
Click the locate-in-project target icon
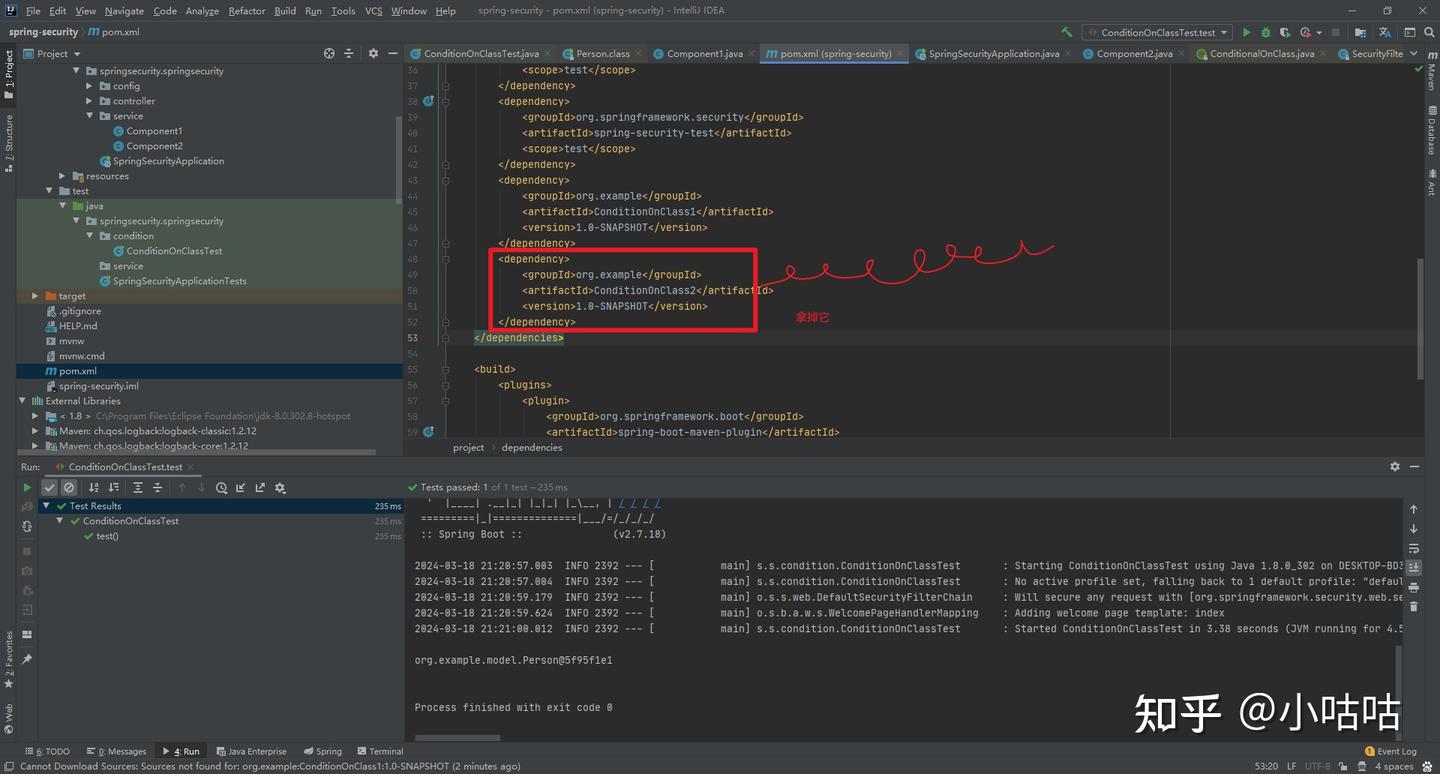coord(329,54)
